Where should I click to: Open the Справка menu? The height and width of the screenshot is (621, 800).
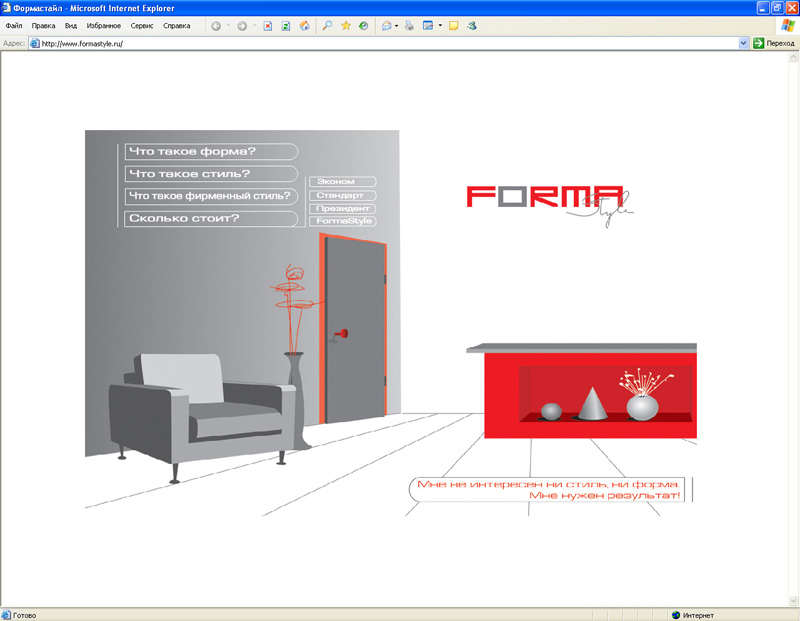point(177,26)
